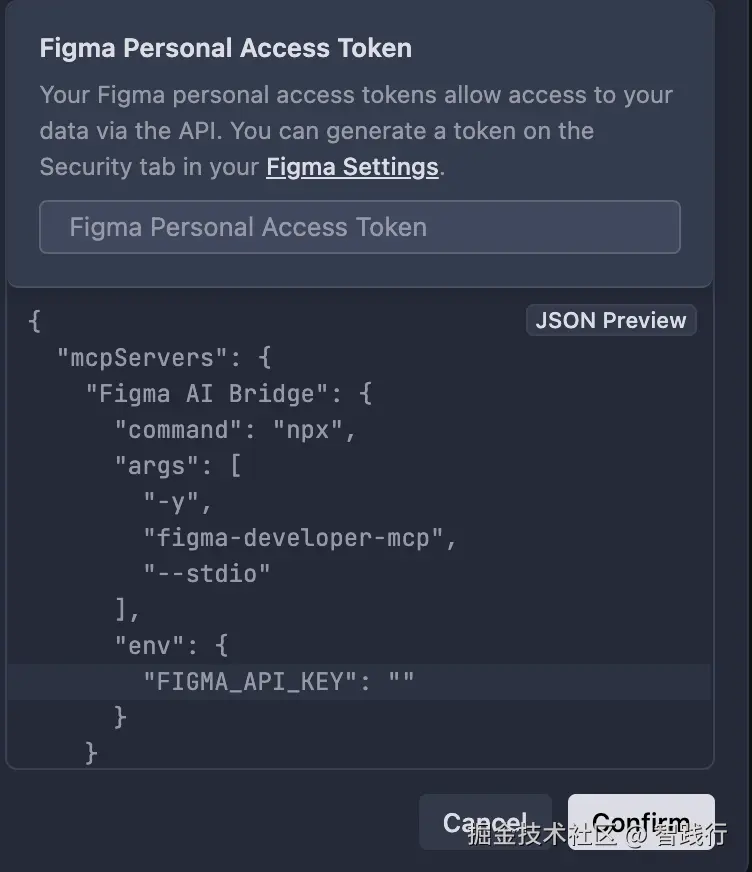Click the "--stdio" argument line
The image size is (752, 872).
click(x=207, y=574)
